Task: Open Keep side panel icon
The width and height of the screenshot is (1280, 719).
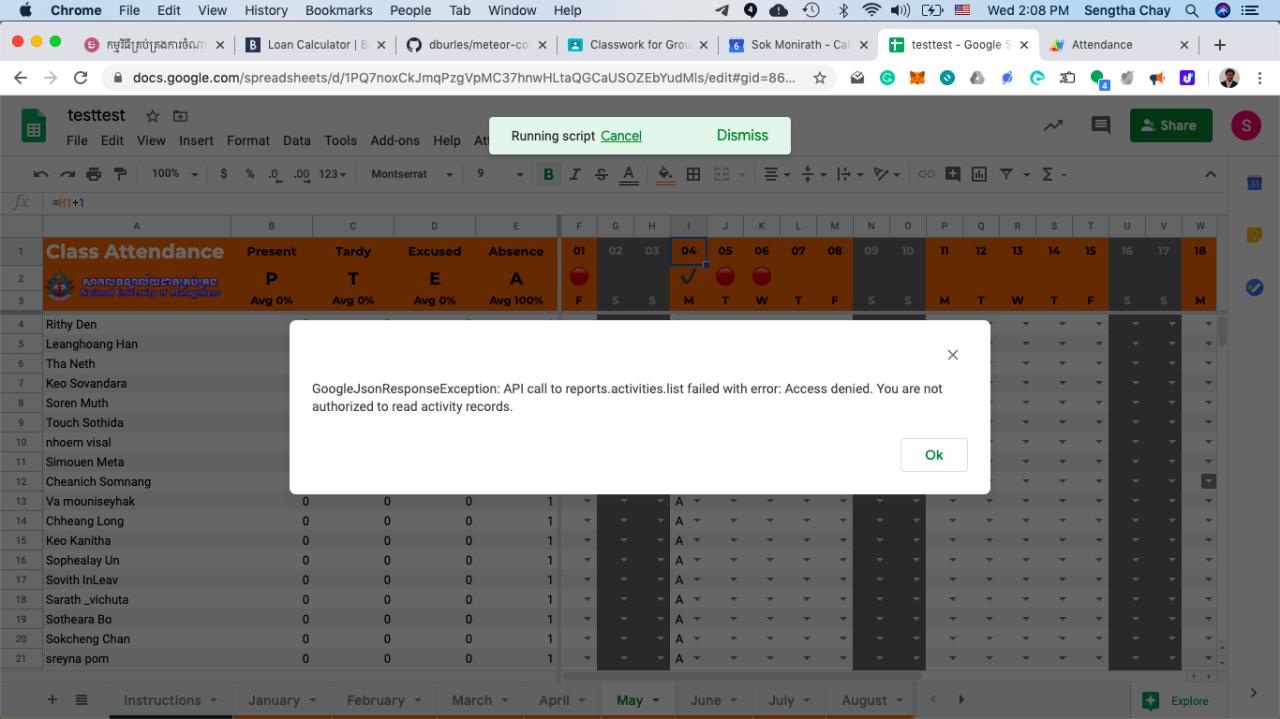Action: point(1255,235)
